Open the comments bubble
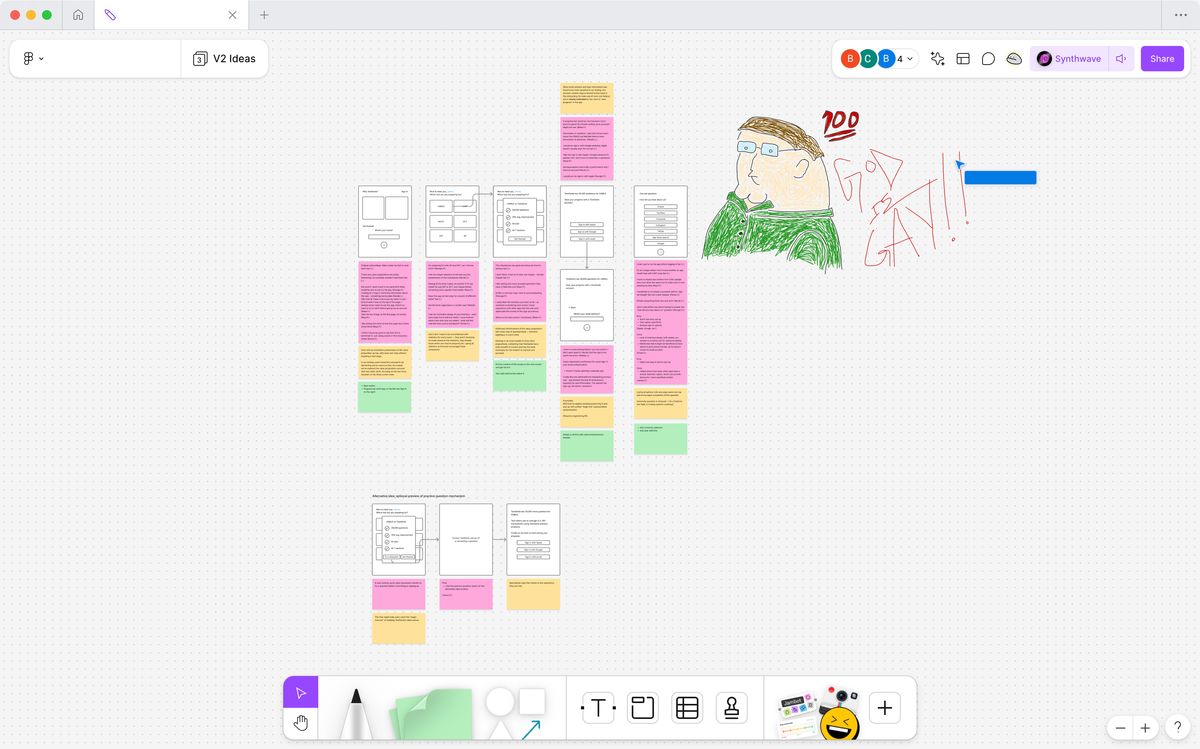The width and height of the screenshot is (1200, 749). point(988,59)
